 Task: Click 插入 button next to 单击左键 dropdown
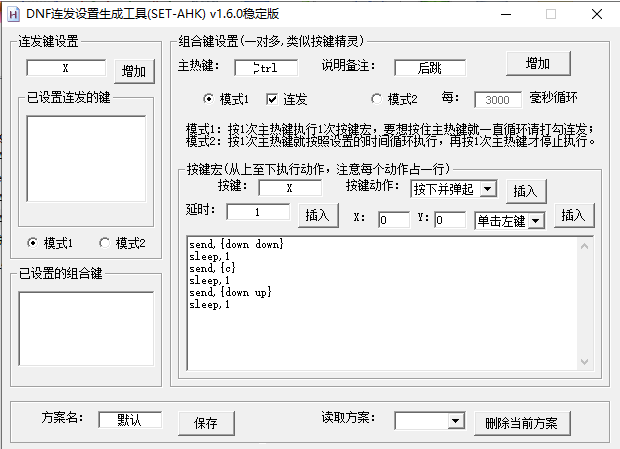(x=574, y=215)
